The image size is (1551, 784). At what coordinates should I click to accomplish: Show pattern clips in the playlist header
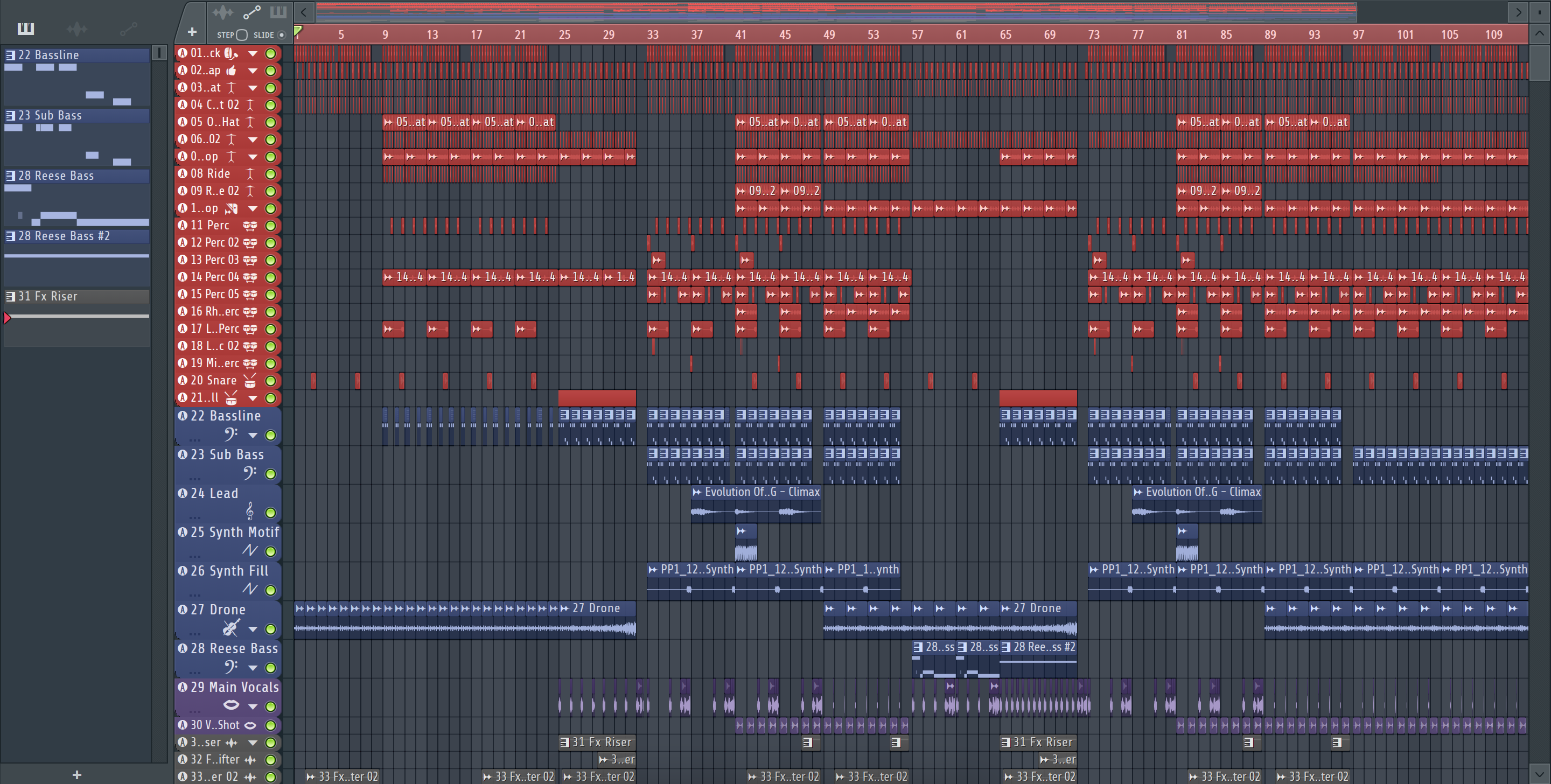coord(278,12)
